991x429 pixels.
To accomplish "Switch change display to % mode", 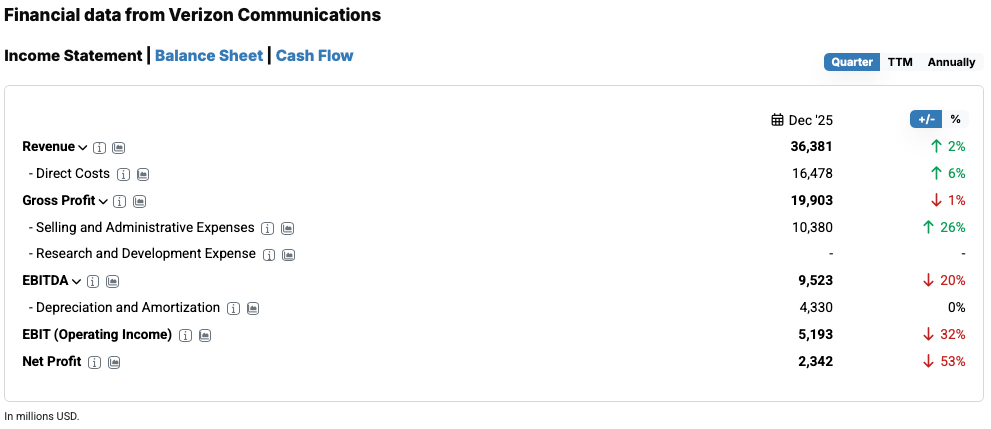I will tap(955, 119).
